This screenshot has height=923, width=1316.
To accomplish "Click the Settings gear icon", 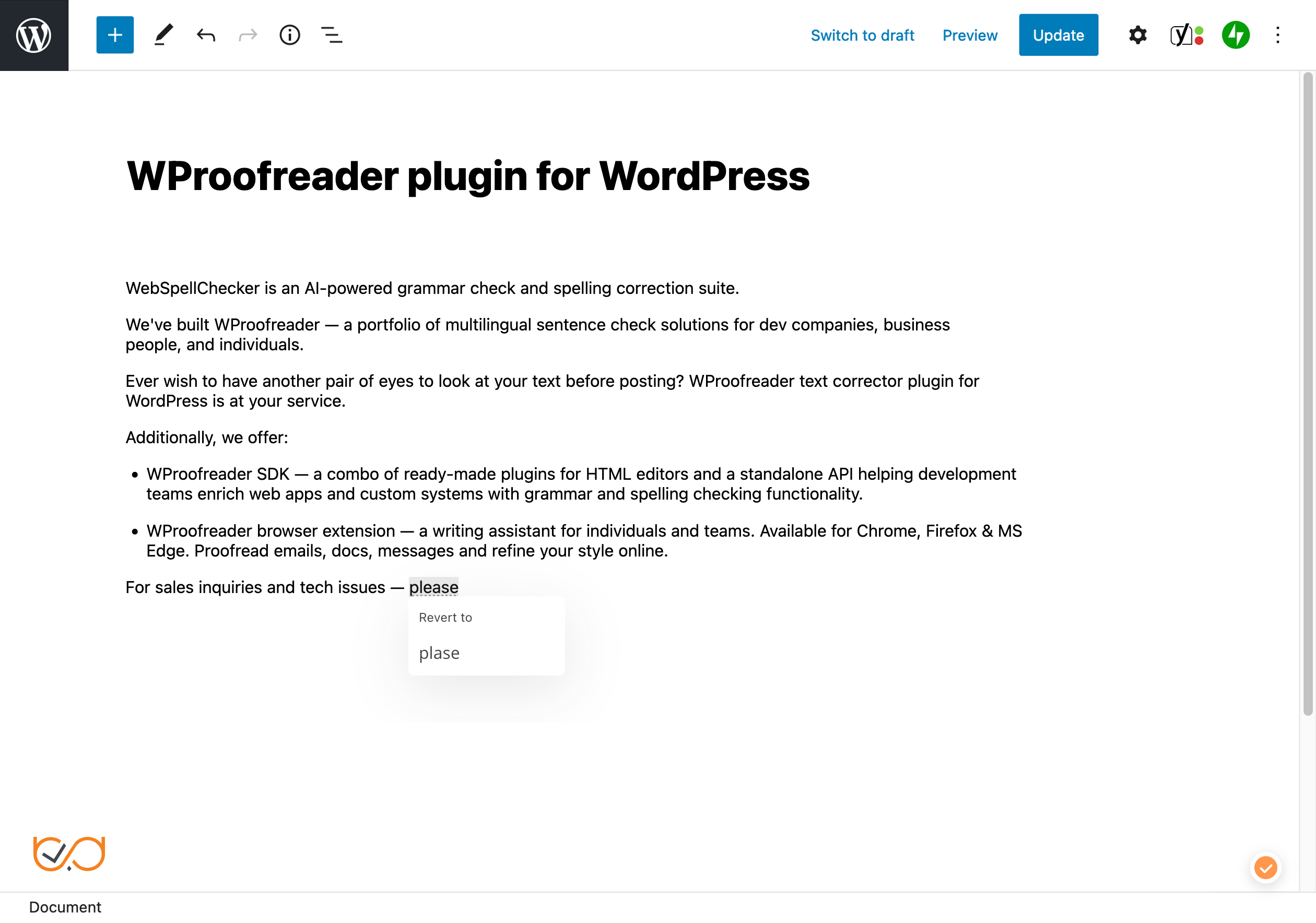I will pos(1138,35).
